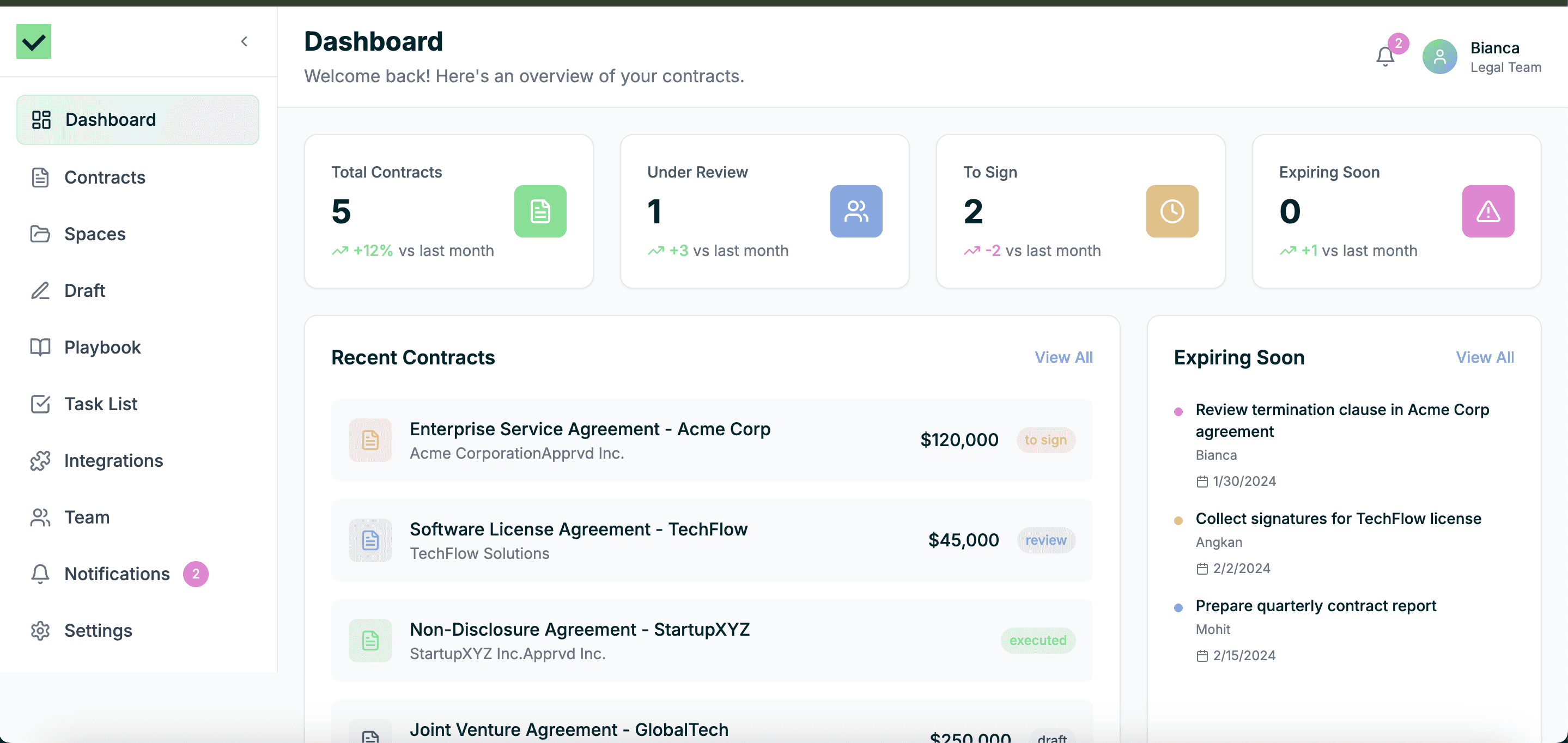
Task: Navigate to Integrations
Action: (114, 461)
